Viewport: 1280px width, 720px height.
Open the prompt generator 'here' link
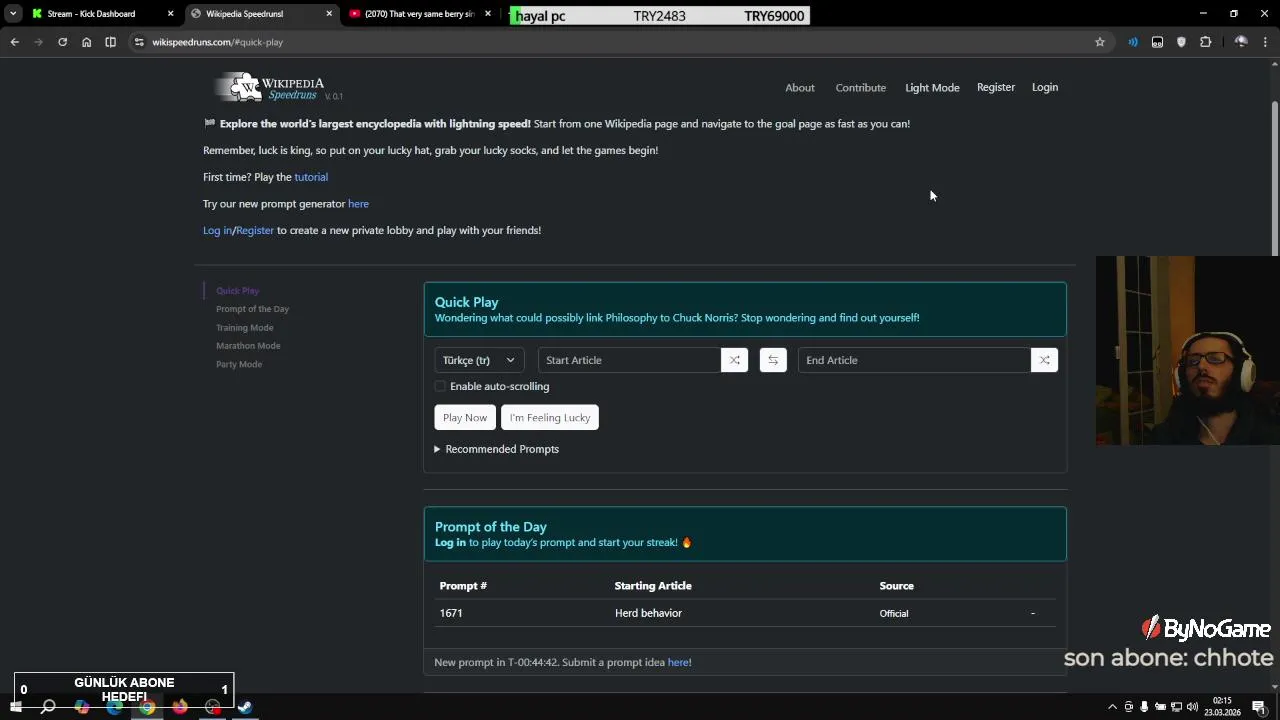pos(358,204)
